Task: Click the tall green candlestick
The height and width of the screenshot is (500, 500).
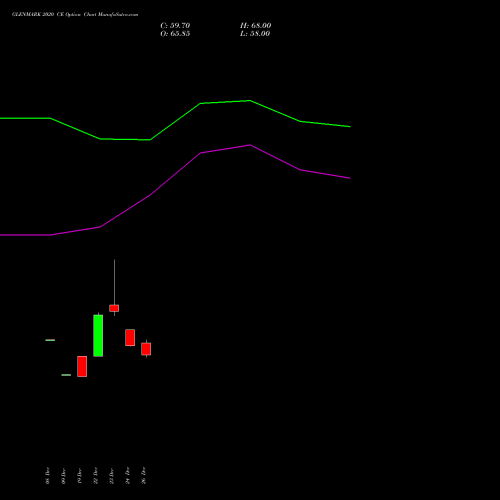Action: click(98, 335)
